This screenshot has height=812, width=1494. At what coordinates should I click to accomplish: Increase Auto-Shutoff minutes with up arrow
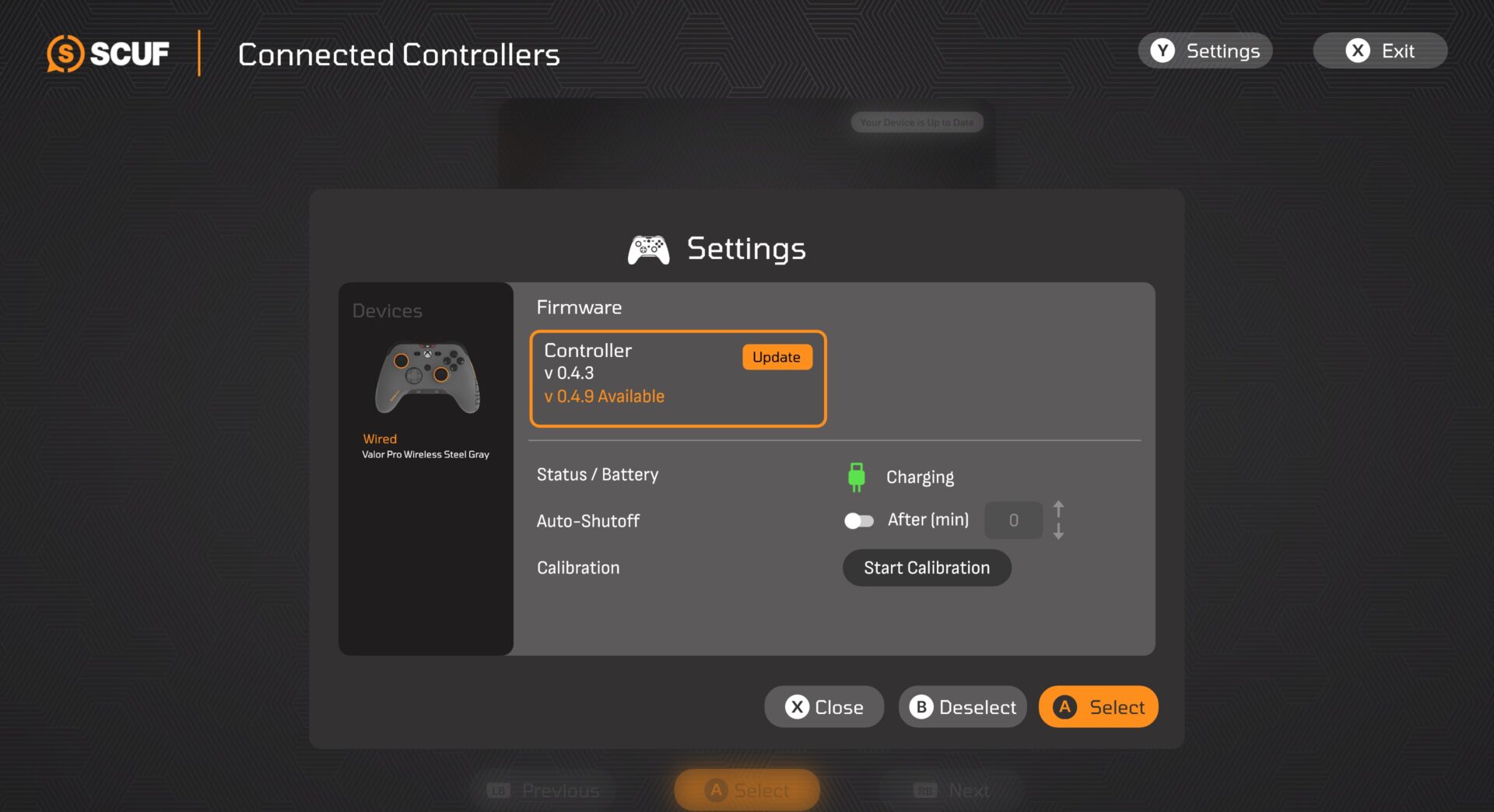pyautogui.click(x=1058, y=509)
